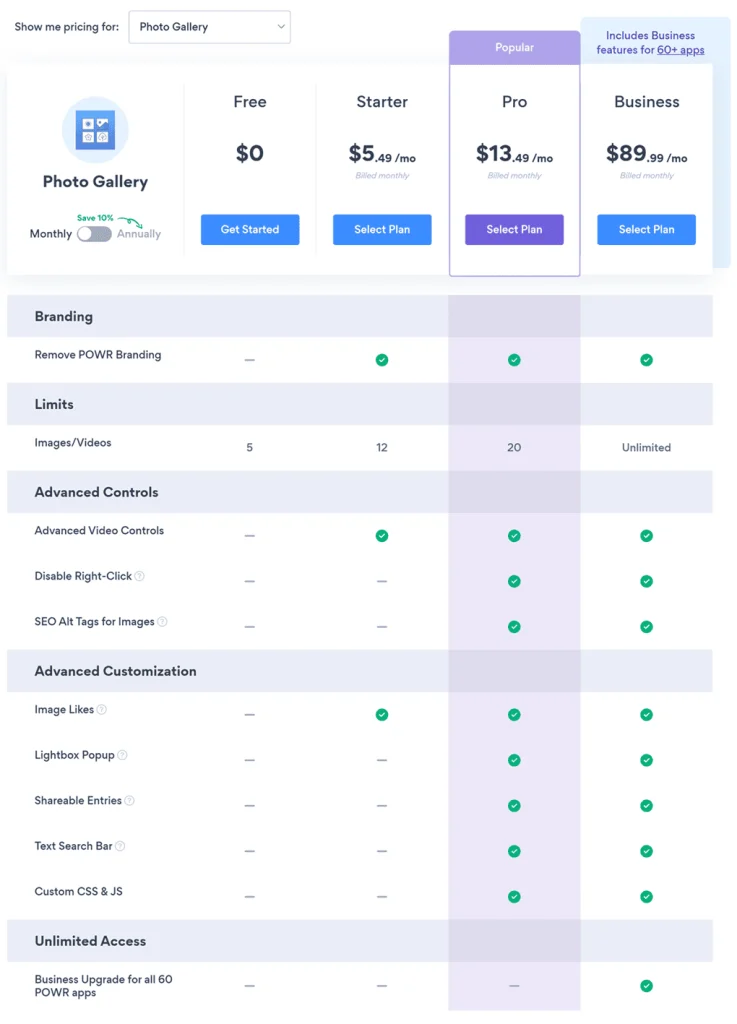This screenshot has width=737, height=1024.
Task: Click help icon beside Lightbox Popup
Action: tap(122, 755)
